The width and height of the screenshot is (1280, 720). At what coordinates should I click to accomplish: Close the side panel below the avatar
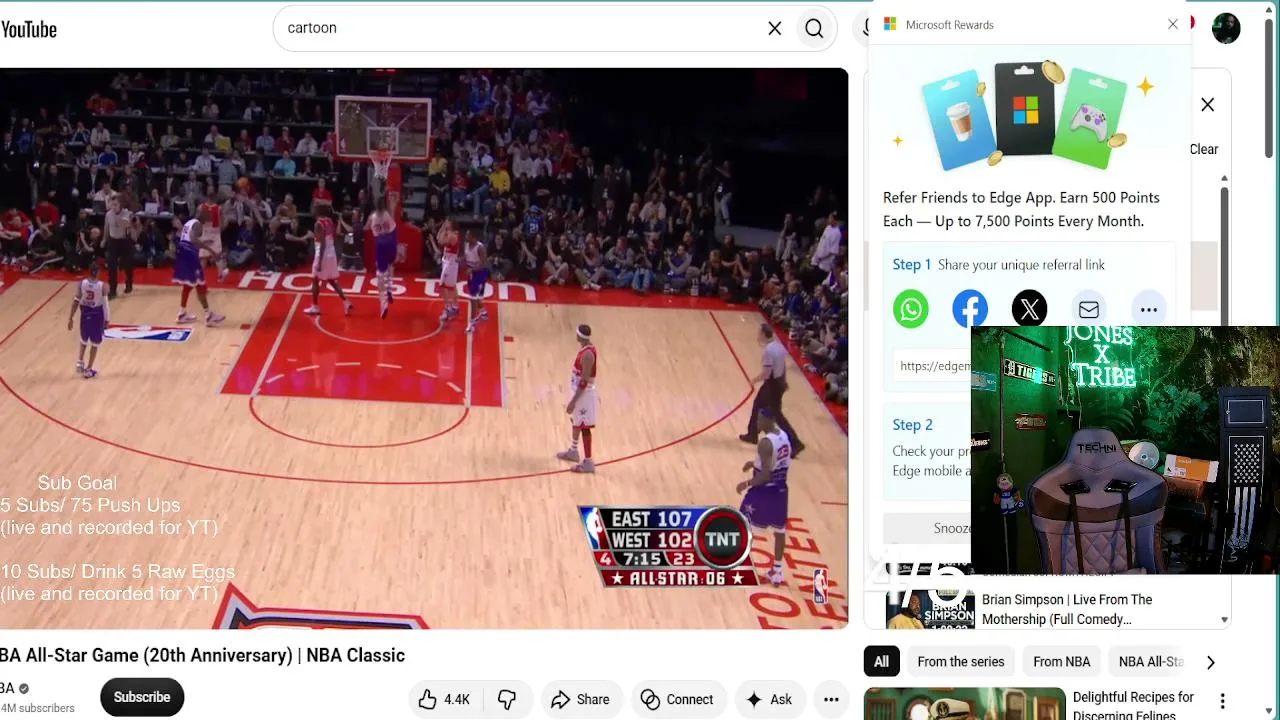1208,105
